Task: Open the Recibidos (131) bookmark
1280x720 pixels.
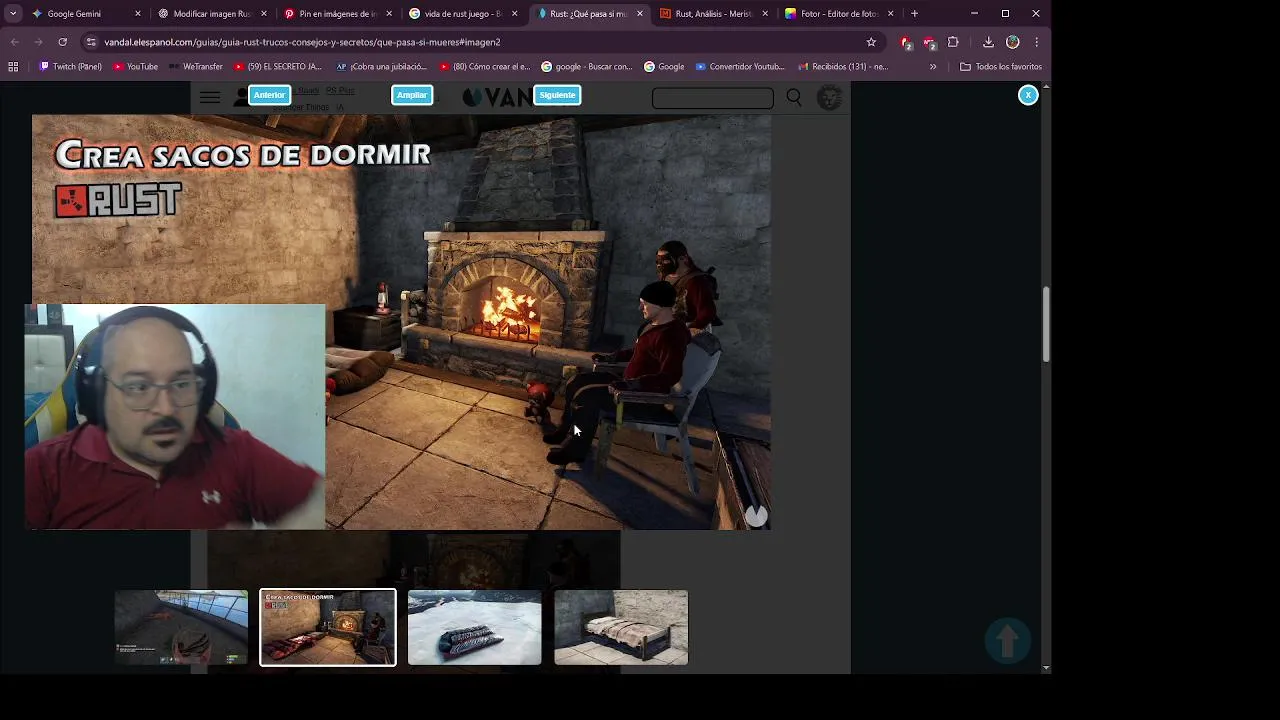Action: 843,67
